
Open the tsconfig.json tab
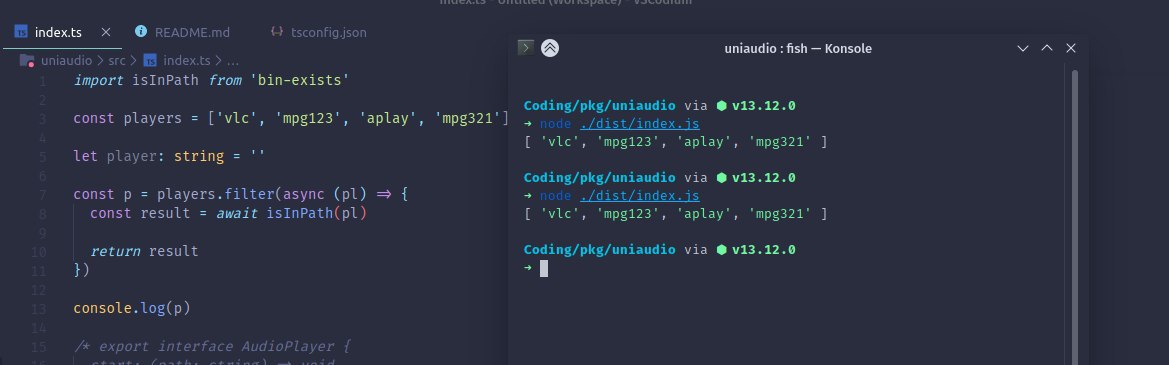tap(329, 32)
